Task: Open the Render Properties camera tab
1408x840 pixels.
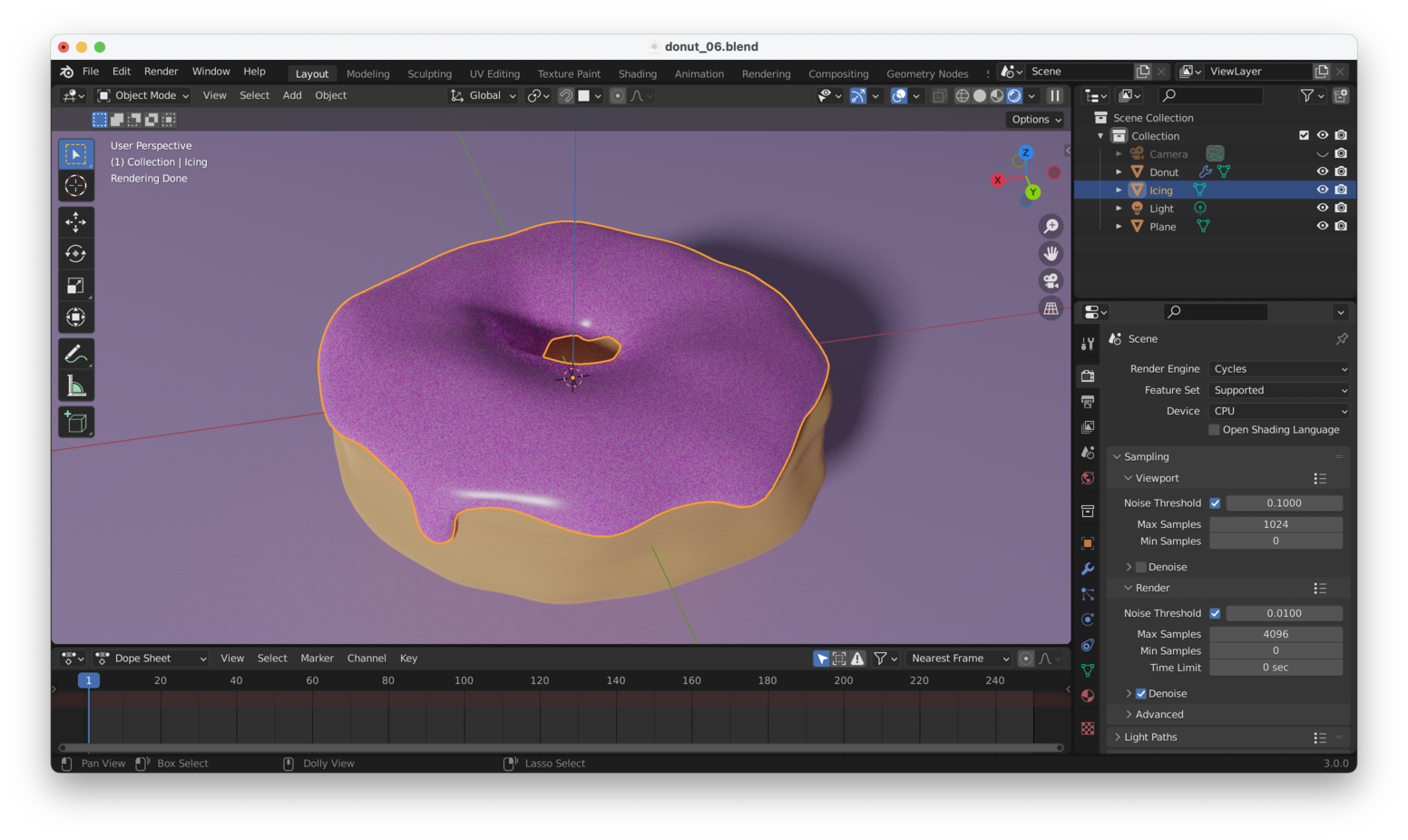Action: click(x=1087, y=376)
